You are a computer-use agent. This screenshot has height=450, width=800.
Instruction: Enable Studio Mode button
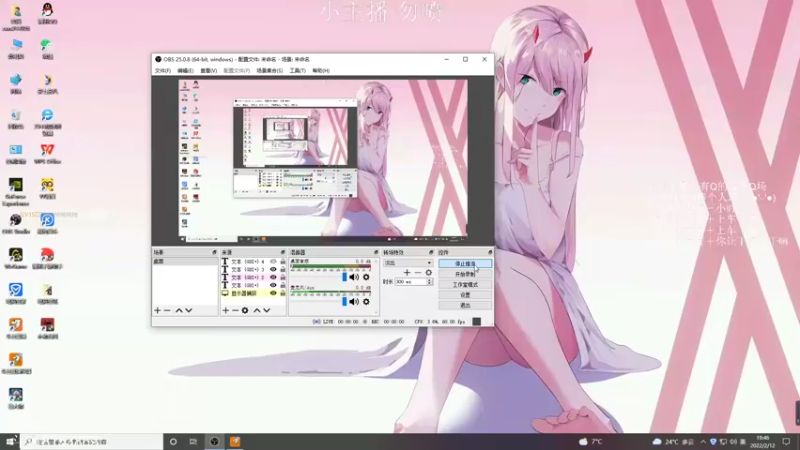pos(465,285)
